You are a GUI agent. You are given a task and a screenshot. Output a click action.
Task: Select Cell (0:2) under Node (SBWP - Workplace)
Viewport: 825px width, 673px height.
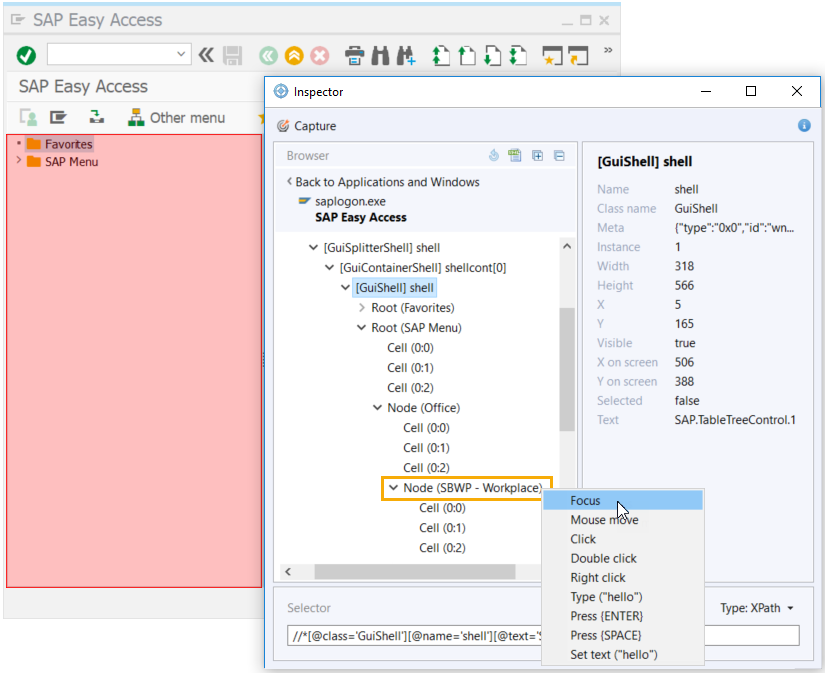tap(442, 548)
